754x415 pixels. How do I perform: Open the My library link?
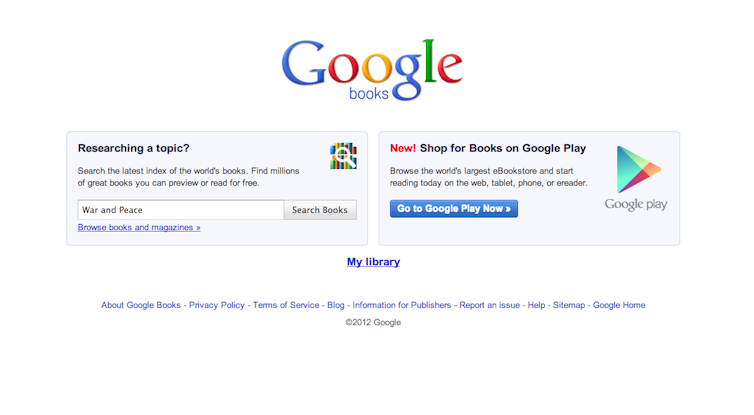click(374, 262)
